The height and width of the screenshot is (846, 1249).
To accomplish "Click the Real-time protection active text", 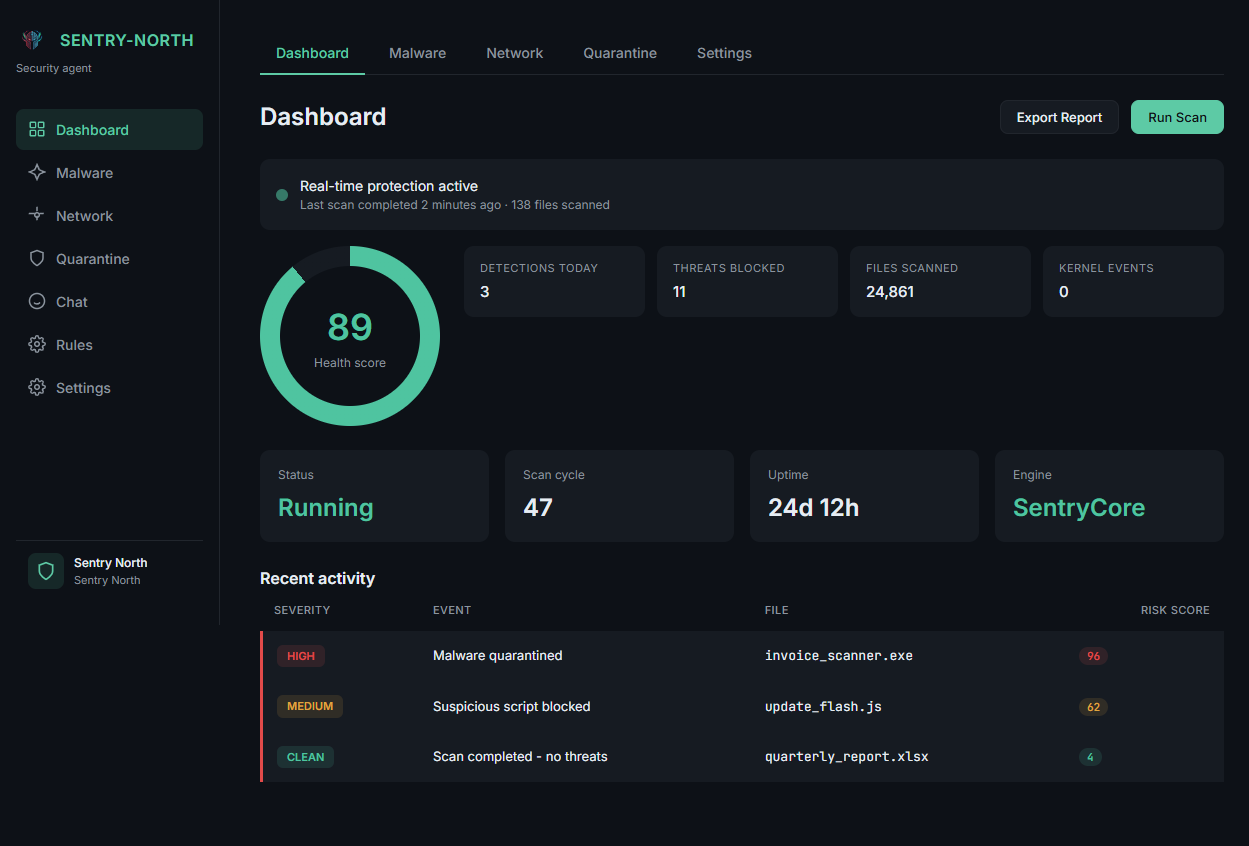I will coord(389,186).
